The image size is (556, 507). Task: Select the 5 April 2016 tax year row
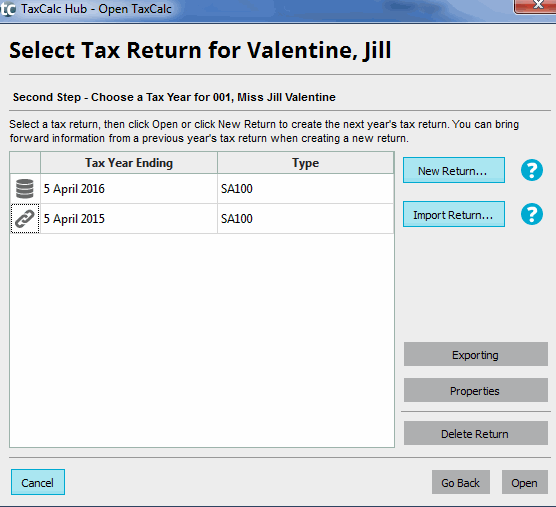[202, 189]
